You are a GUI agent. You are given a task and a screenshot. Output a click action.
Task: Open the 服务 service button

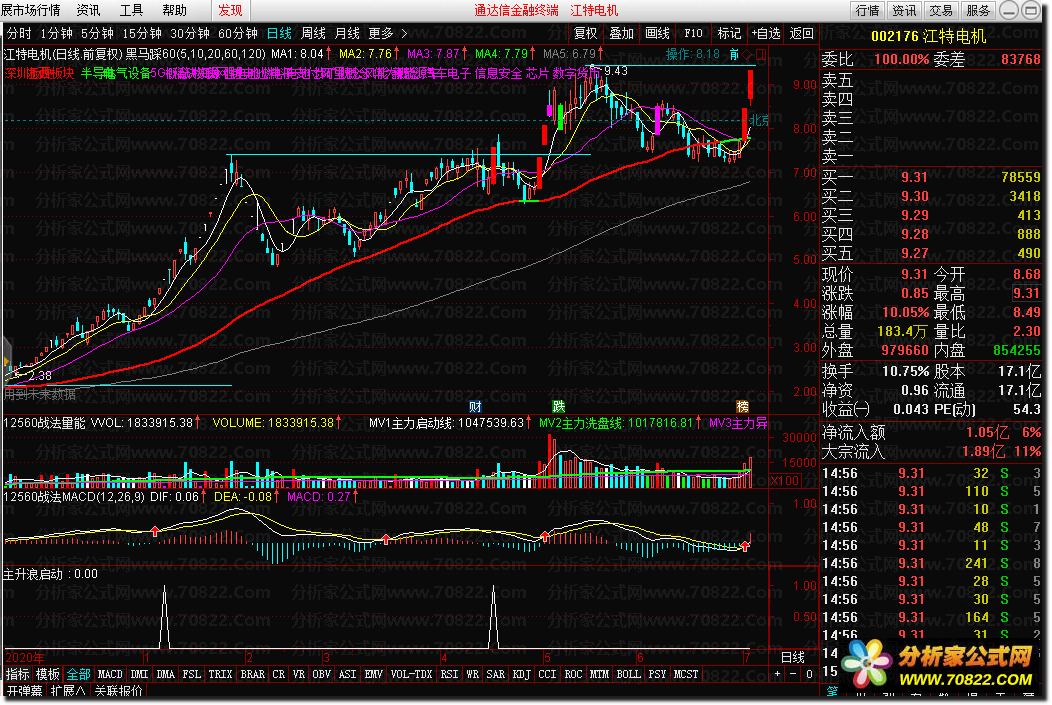point(978,10)
